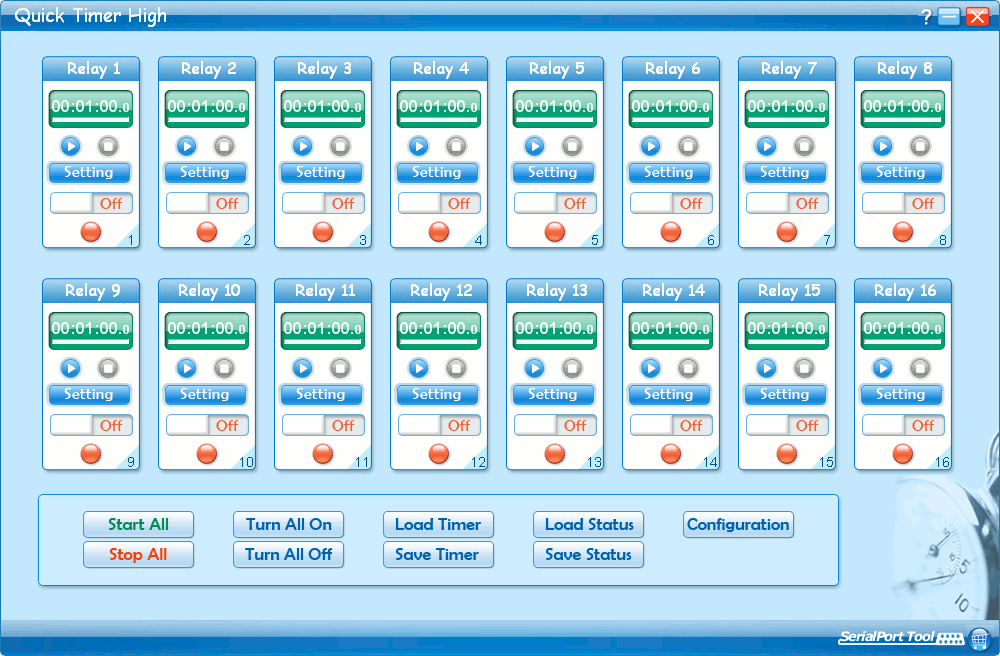Stop the Relay 4 timer
Viewport: 1000px width, 656px height.
pyautogui.click(x=456, y=147)
